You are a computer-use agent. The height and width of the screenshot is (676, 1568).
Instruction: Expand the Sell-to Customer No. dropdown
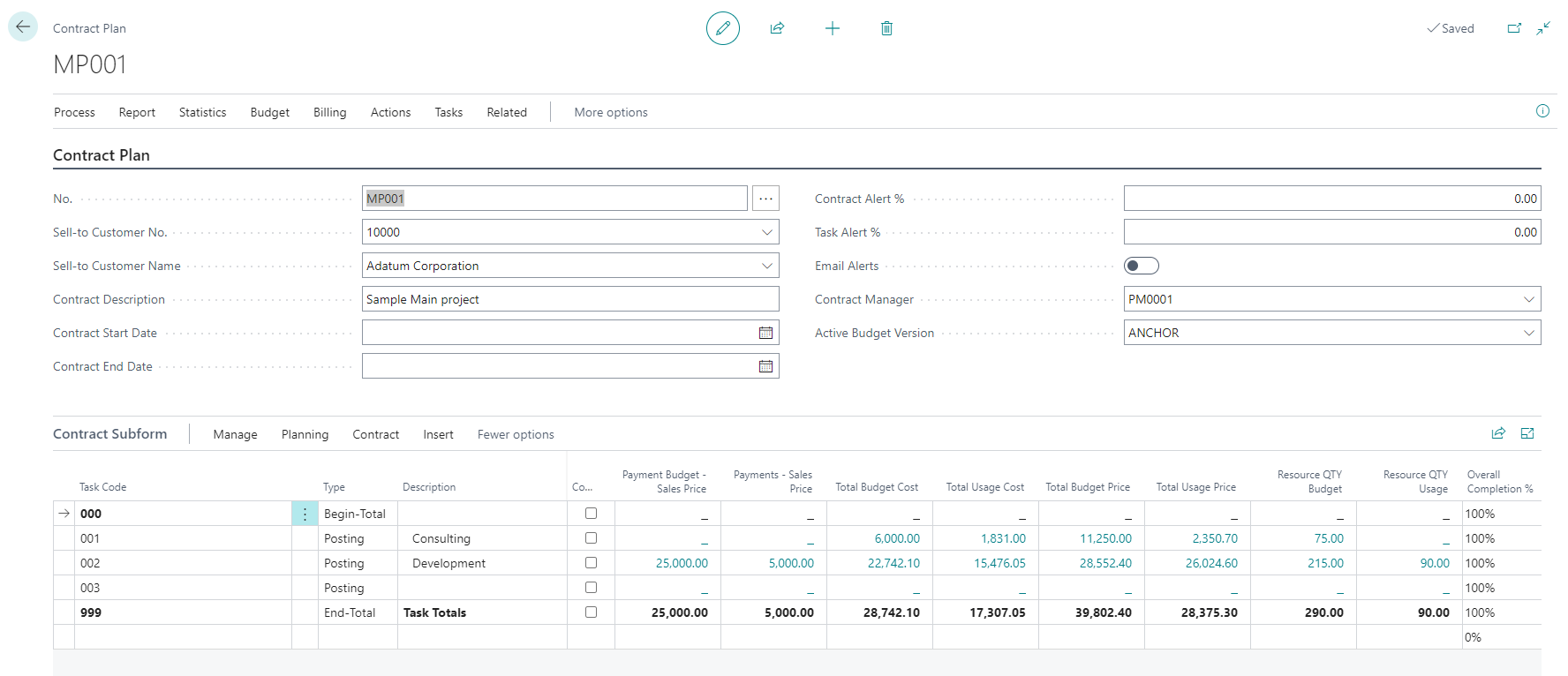tap(766, 232)
